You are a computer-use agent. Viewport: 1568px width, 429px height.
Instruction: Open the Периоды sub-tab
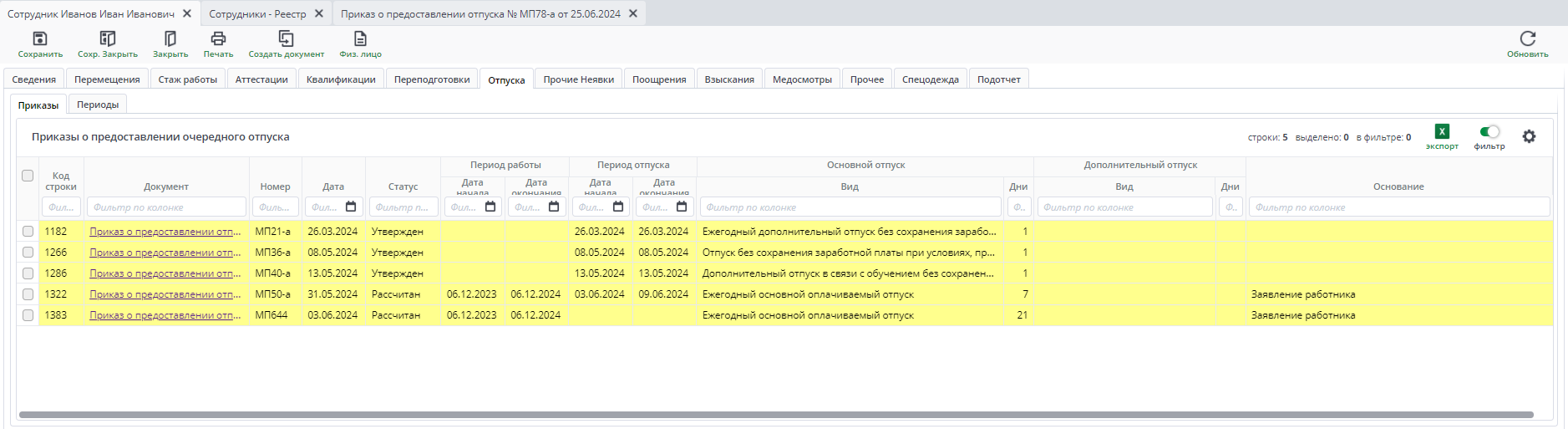pyautogui.click(x=98, y=105)
